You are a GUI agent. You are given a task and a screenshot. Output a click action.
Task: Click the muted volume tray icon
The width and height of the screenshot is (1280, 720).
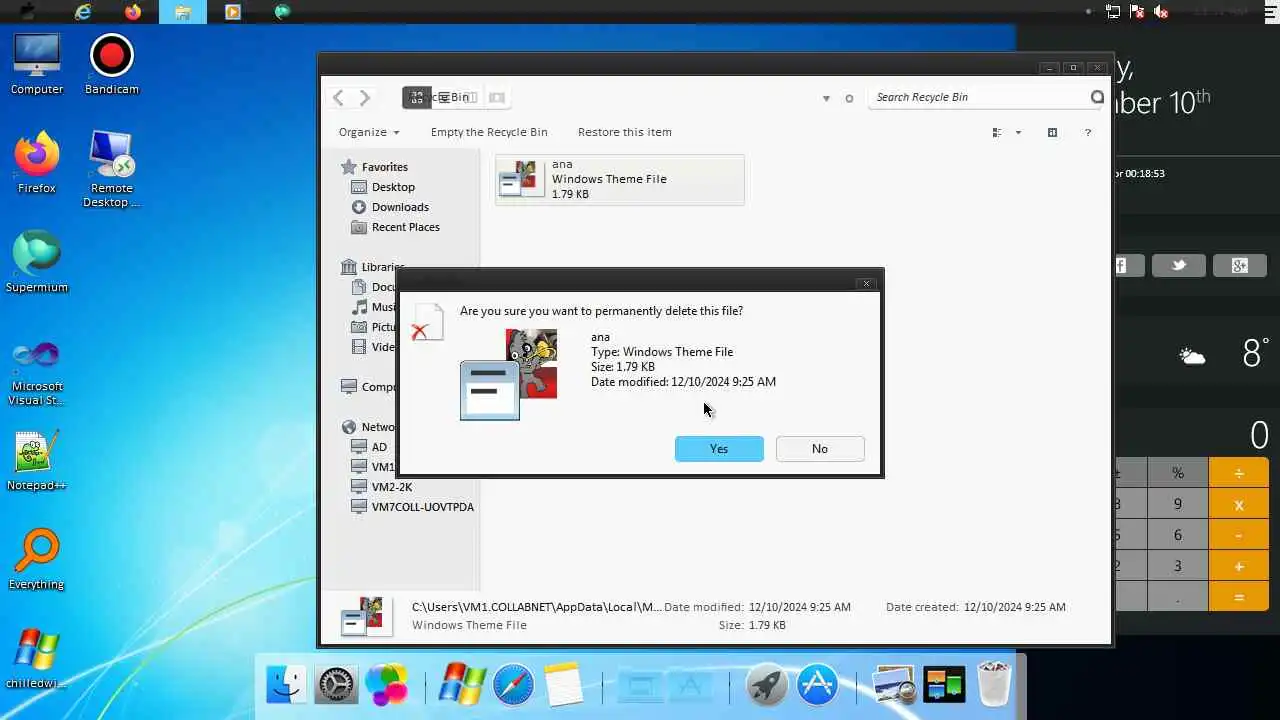pos(1161,12)
